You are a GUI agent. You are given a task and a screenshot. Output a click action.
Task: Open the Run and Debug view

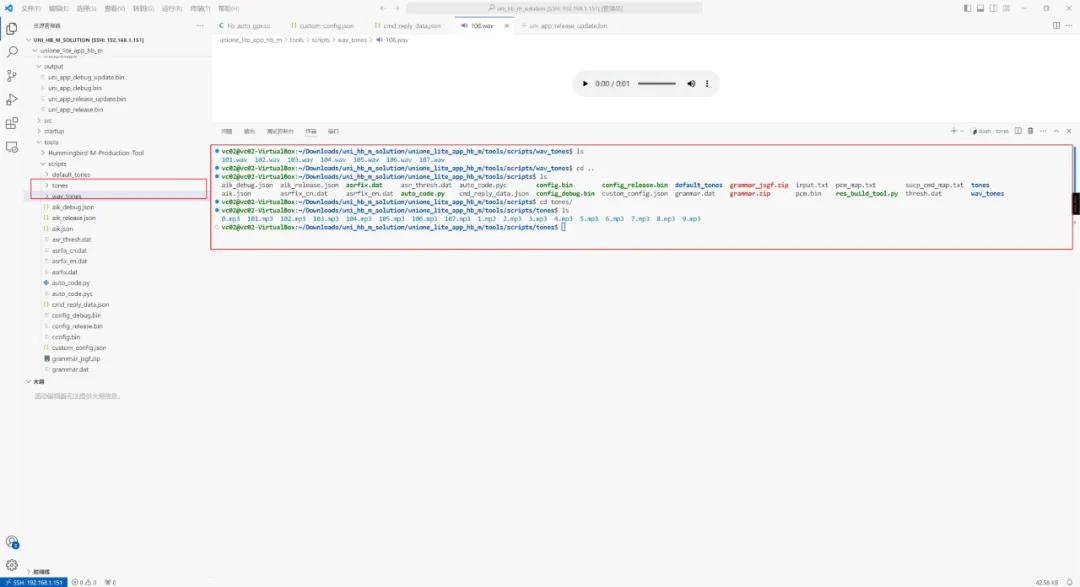[x=12, y=100]
